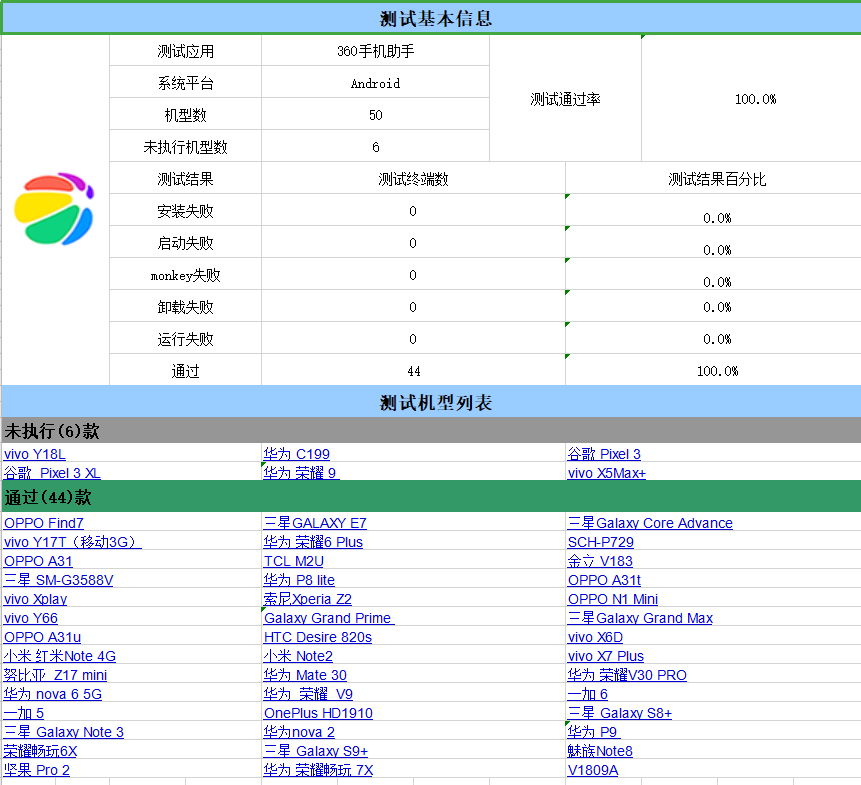Click the 未执行(6)款 section header
The width and height of the screenshot is (861, 785).
[x=431, y=431]
